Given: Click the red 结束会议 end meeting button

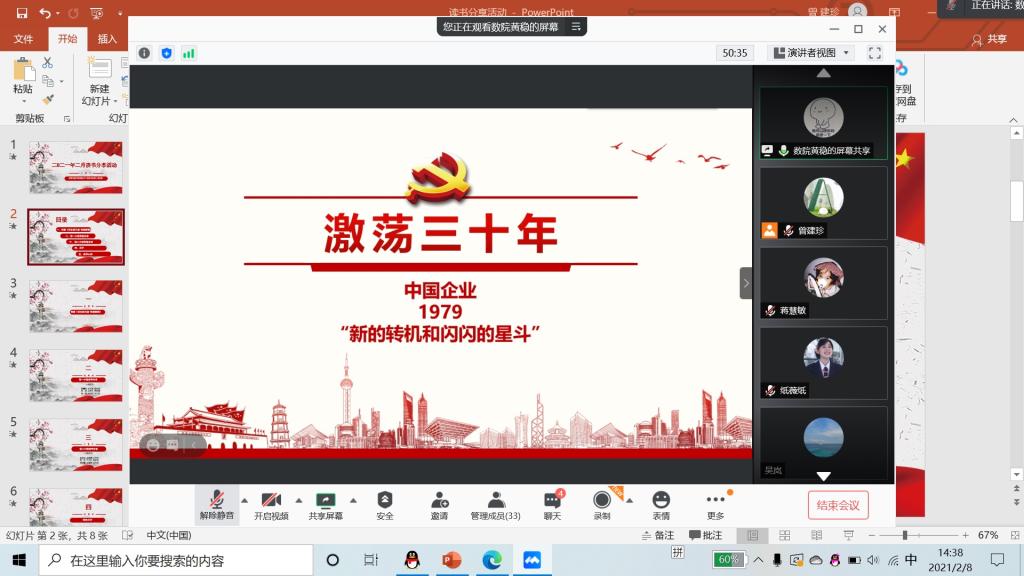Looking at the screenshot, I should click(838, 505).
